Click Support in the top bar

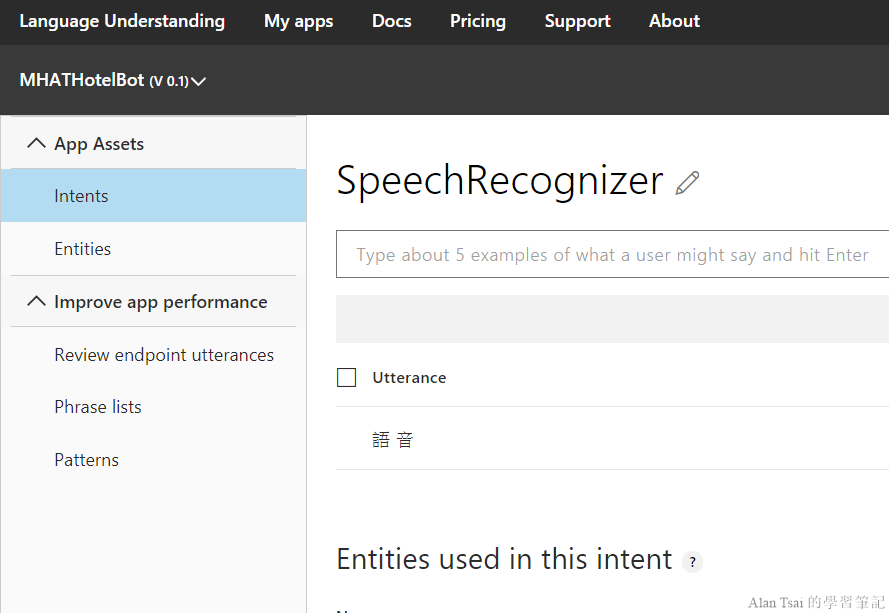577,21
